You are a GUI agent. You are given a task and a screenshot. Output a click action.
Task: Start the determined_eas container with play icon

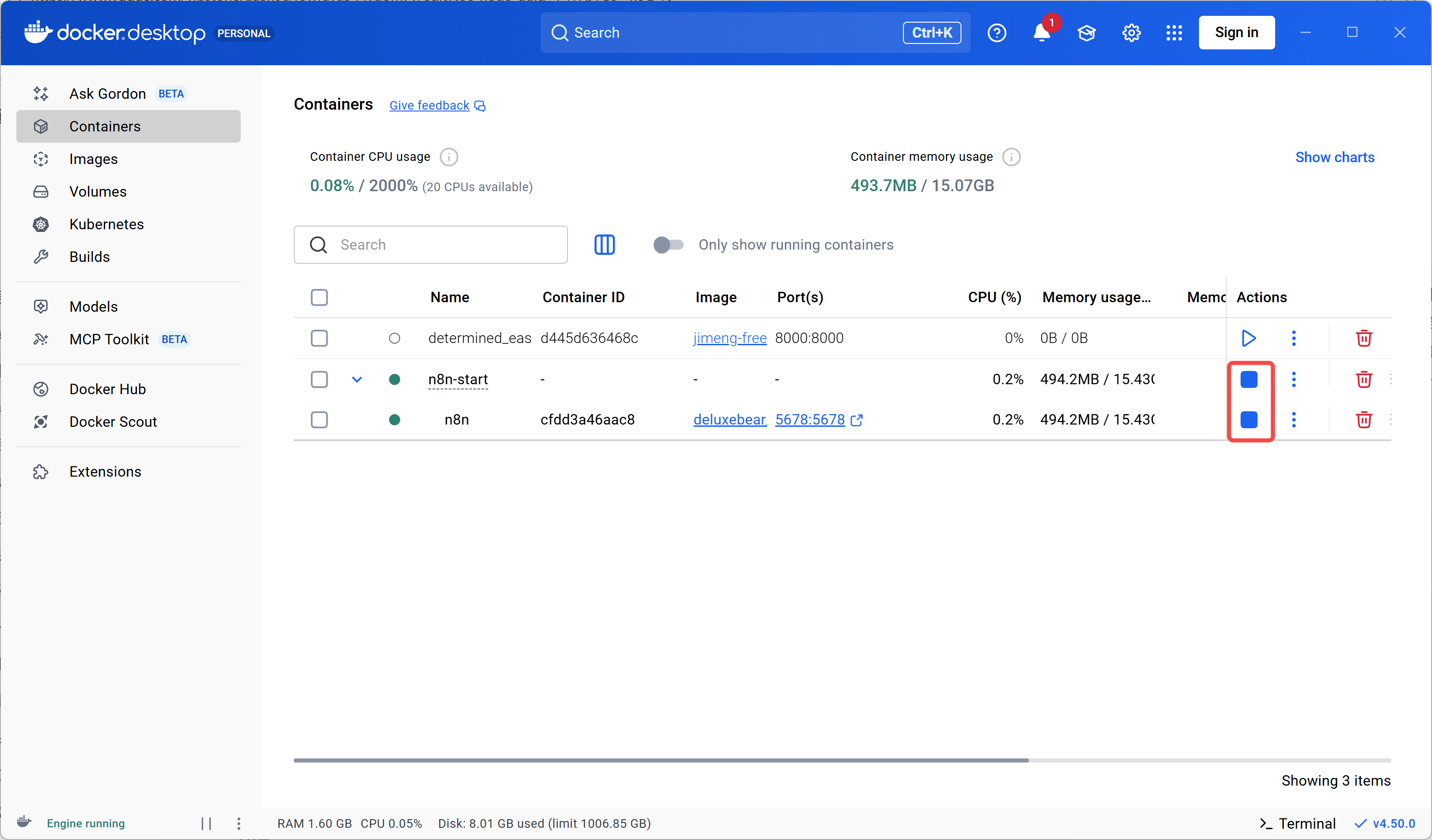1248,338
